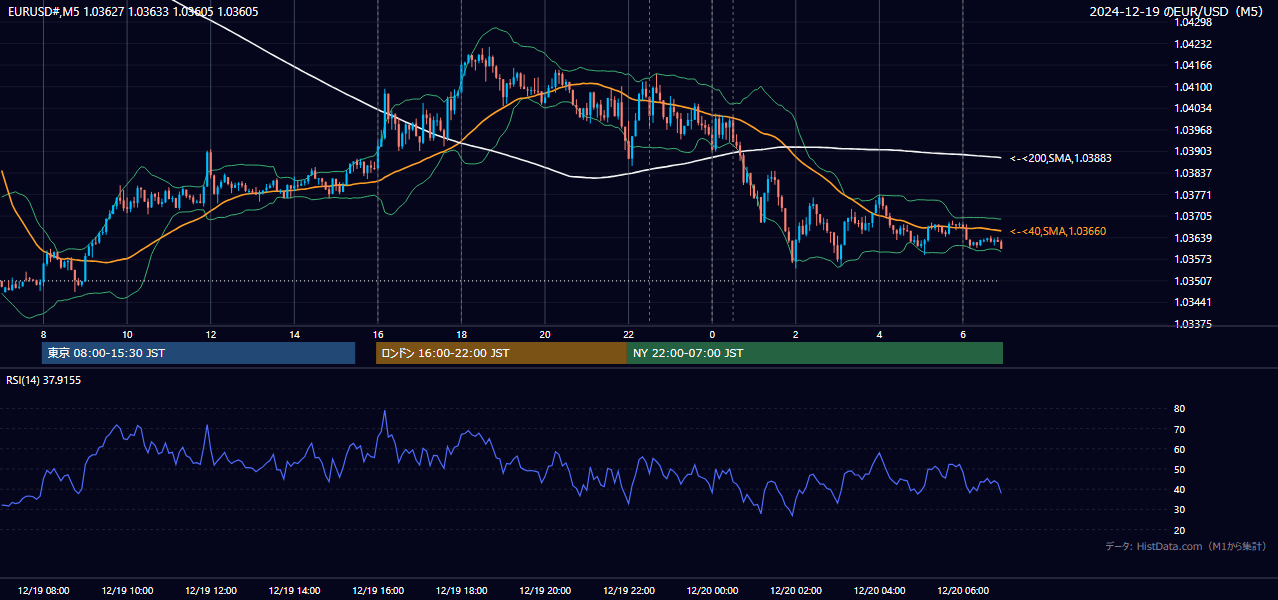Click hour tick 20 under price chart

[x=545, y=334]
